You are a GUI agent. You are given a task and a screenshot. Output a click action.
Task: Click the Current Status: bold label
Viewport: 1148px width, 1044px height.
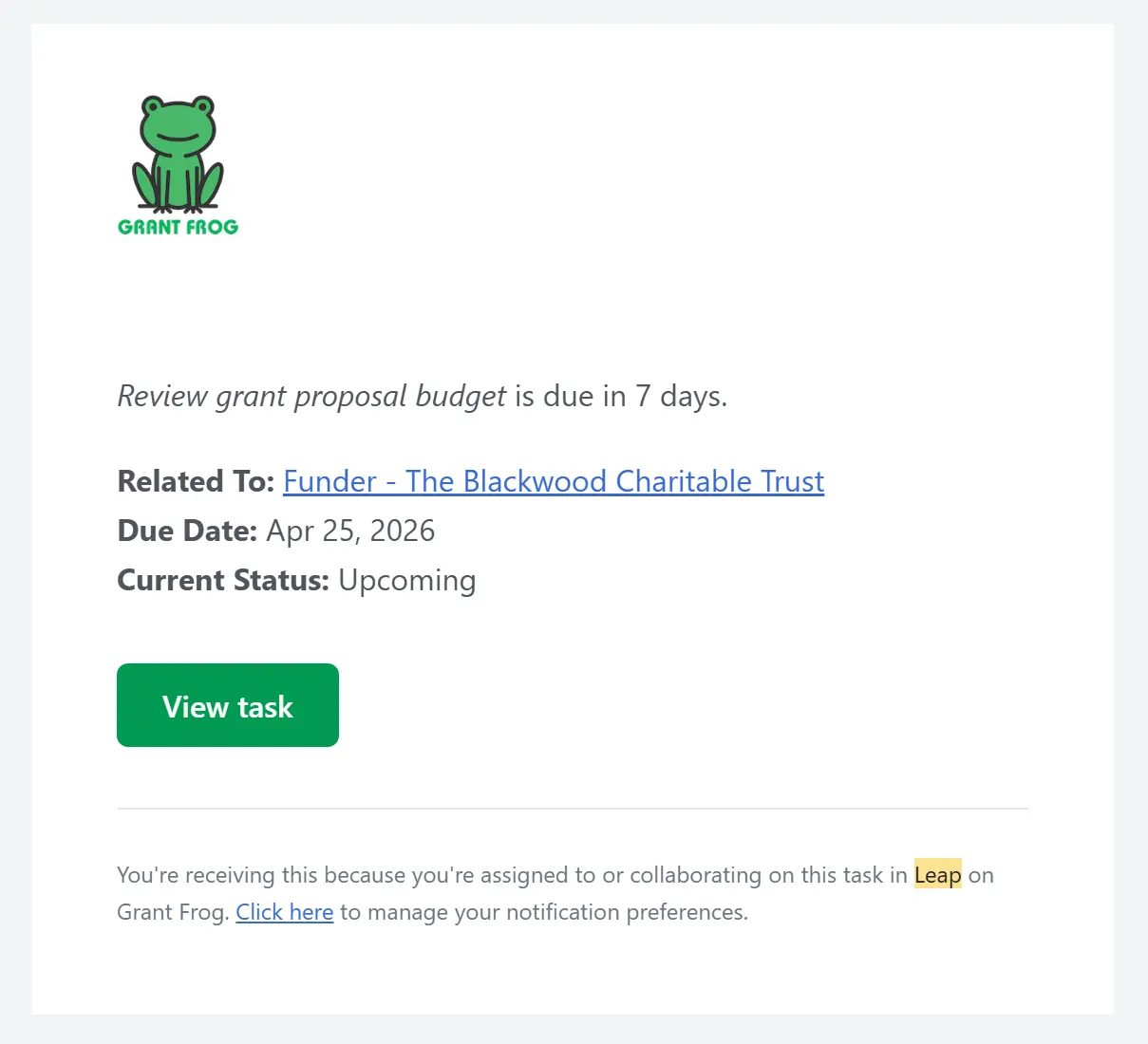click(x=223, y=580)
